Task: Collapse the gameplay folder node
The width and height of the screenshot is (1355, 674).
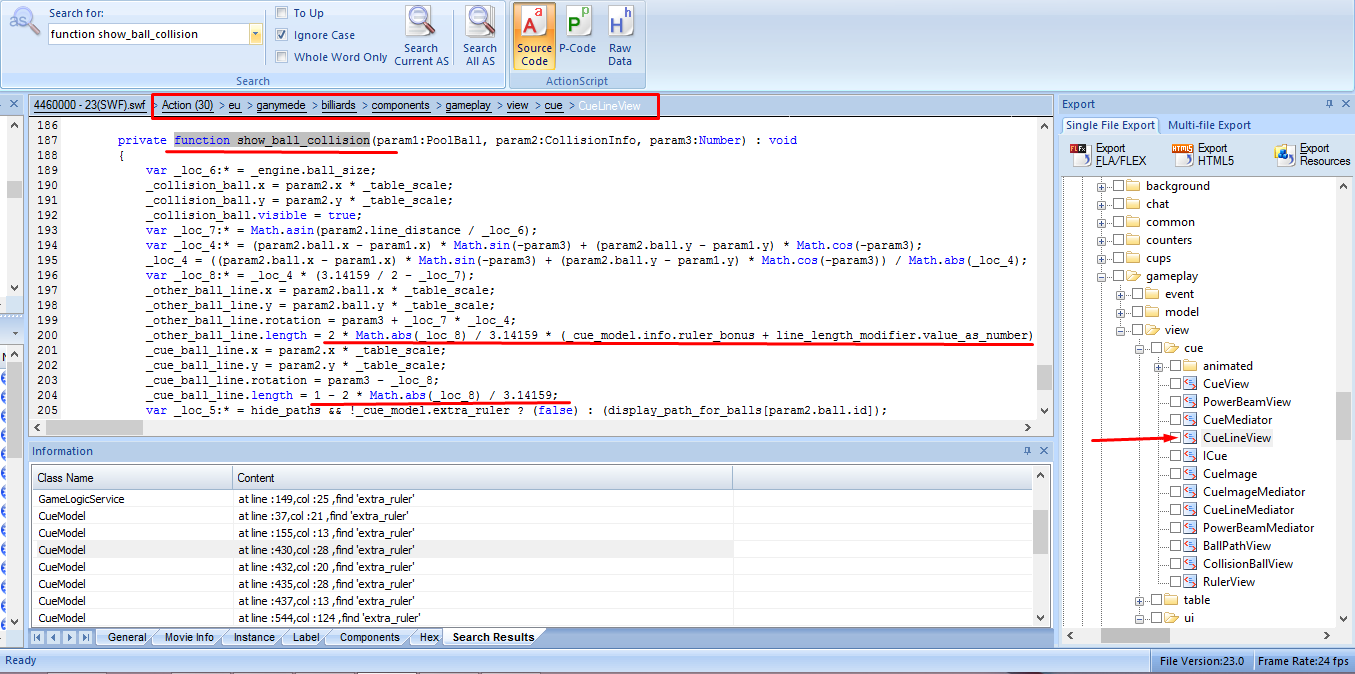Action: click(x=1102, y=276)
